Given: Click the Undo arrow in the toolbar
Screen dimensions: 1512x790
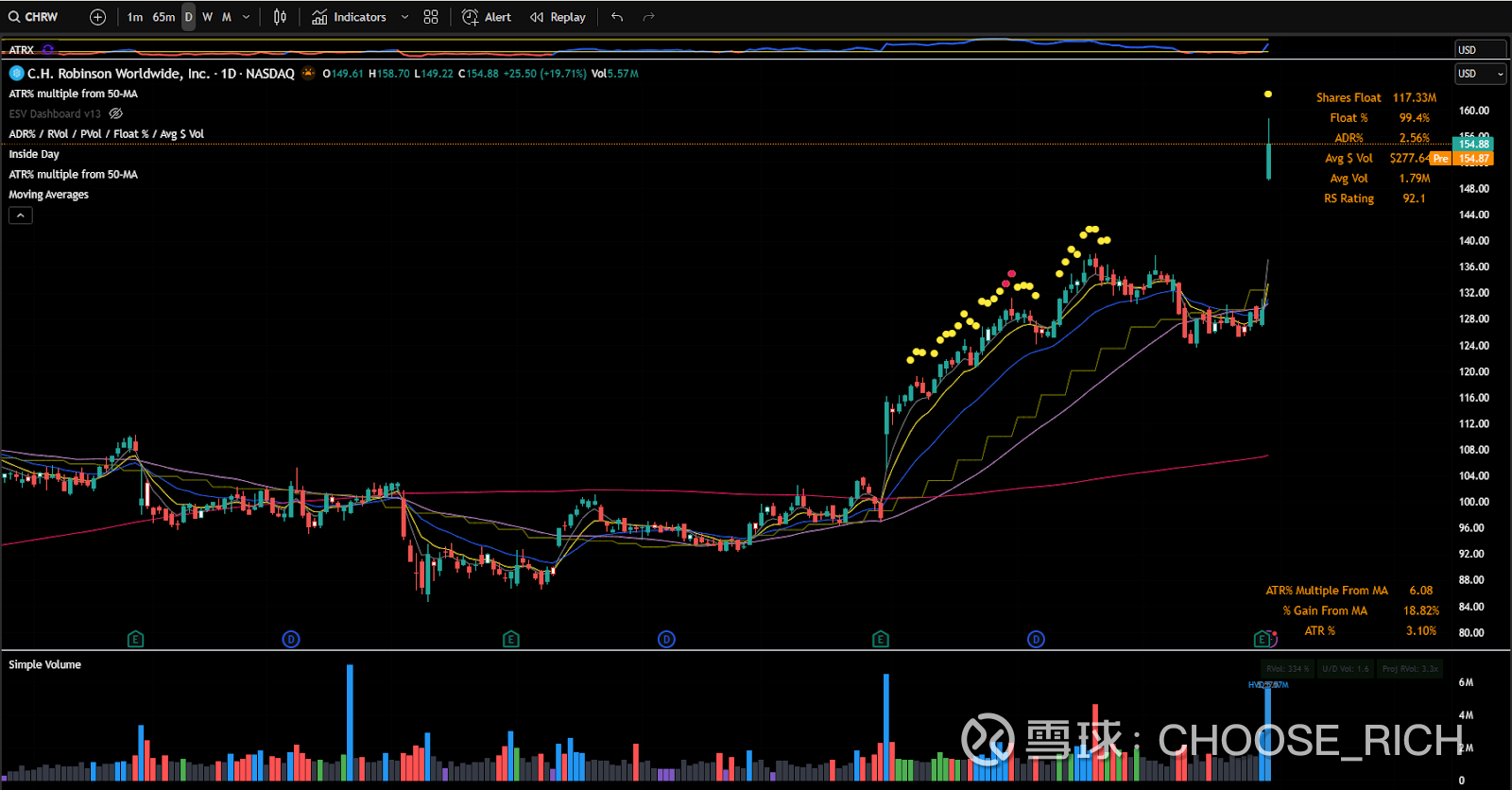Looking at the screenshot, I should pyautogui.click(x=617, y=17).
